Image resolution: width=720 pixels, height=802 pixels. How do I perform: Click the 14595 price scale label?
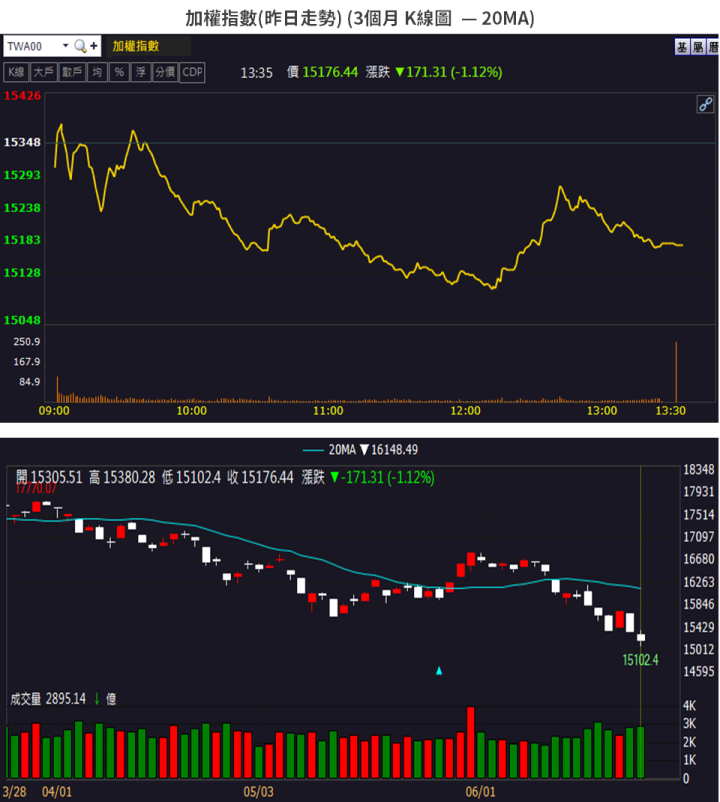(699, 671)
